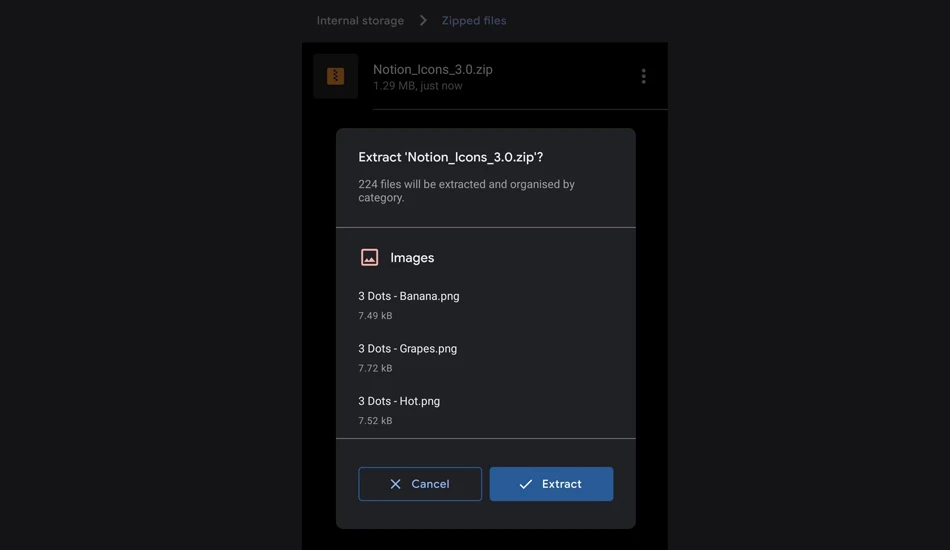Image resolution: width=950 pixels, height=550 pixels.
Task: Cancel the extraction dialog
Action: click(420, 483)
